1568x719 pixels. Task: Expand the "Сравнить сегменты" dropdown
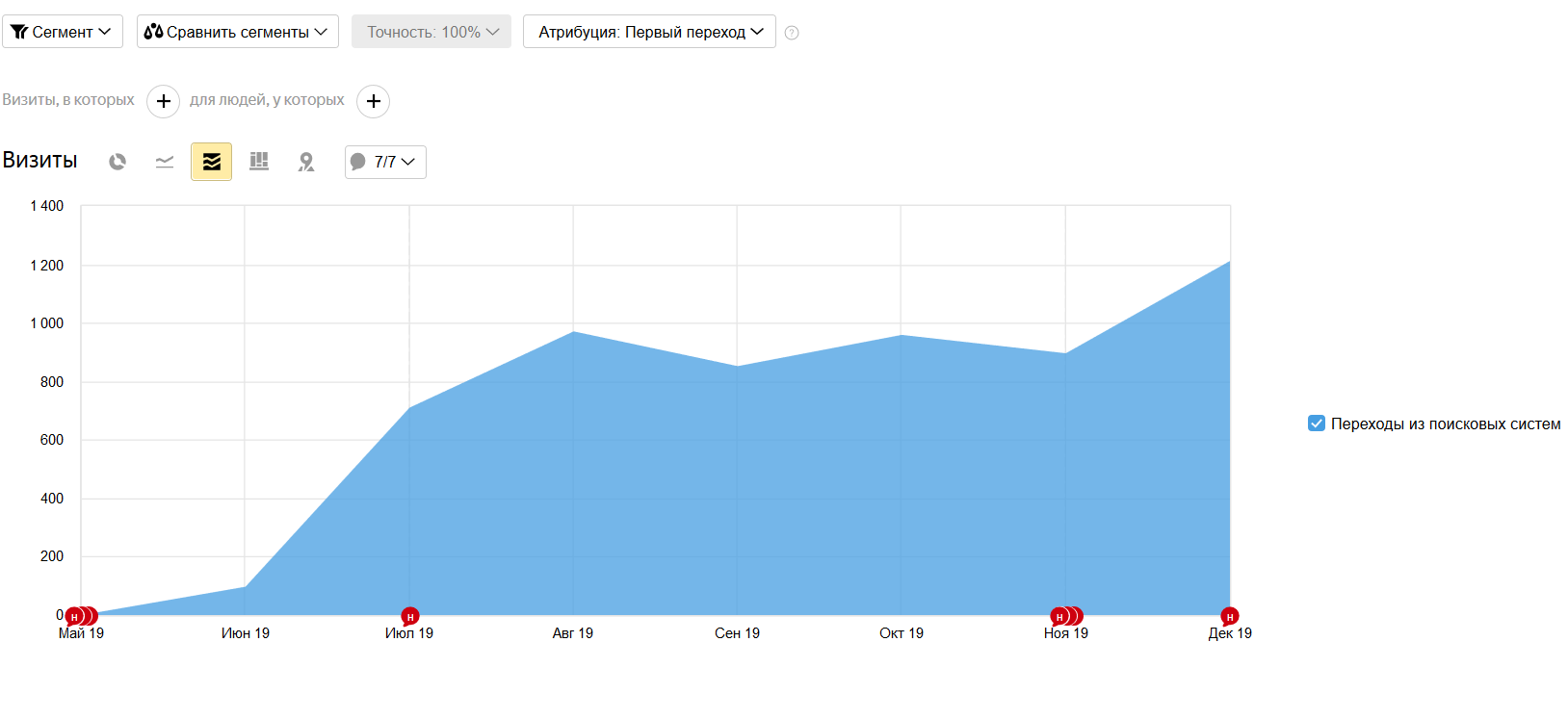[238, 32]
